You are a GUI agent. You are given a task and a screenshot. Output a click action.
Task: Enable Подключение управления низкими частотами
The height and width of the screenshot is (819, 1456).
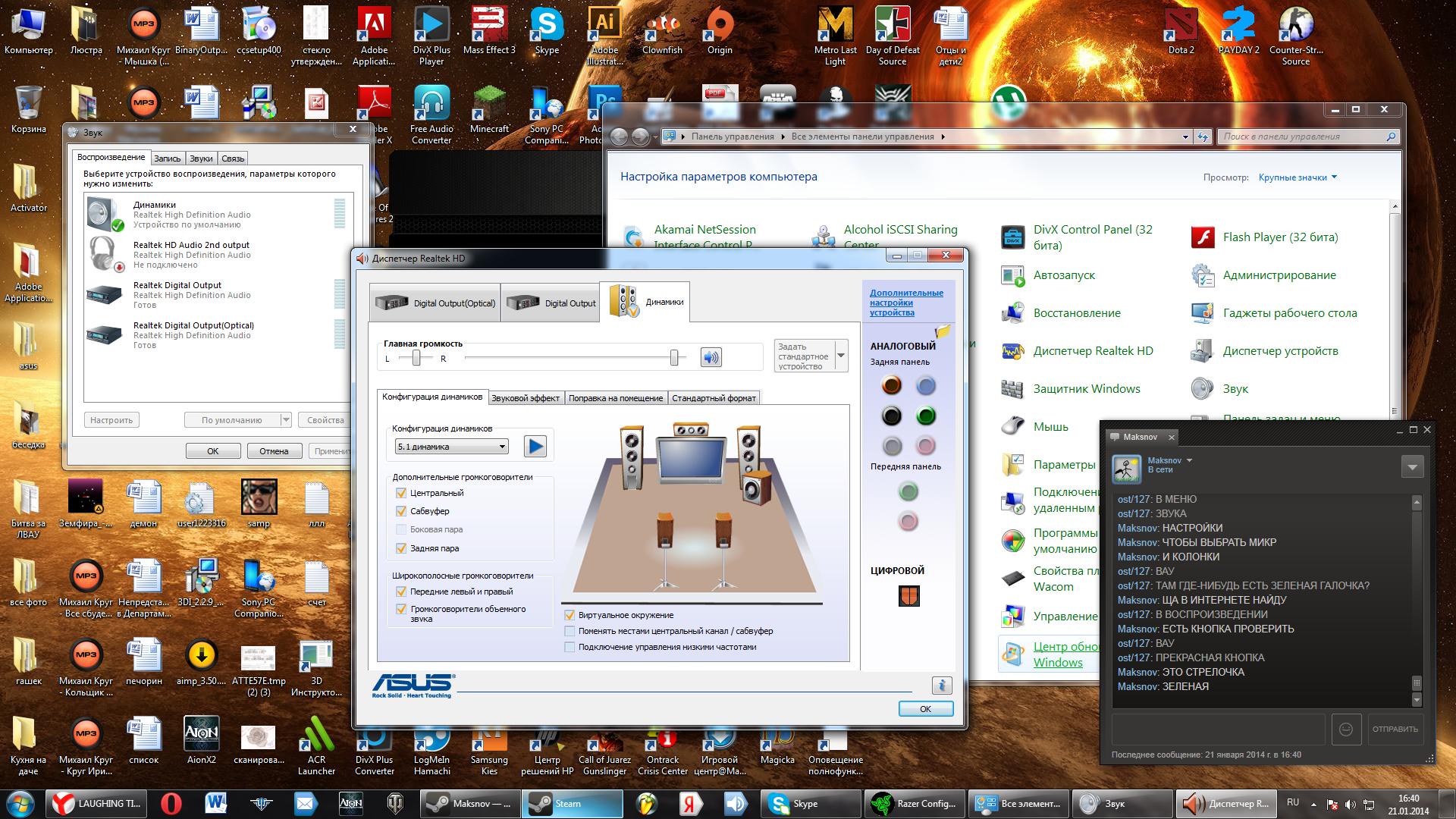pyautogui.click(x=570, y=647)
